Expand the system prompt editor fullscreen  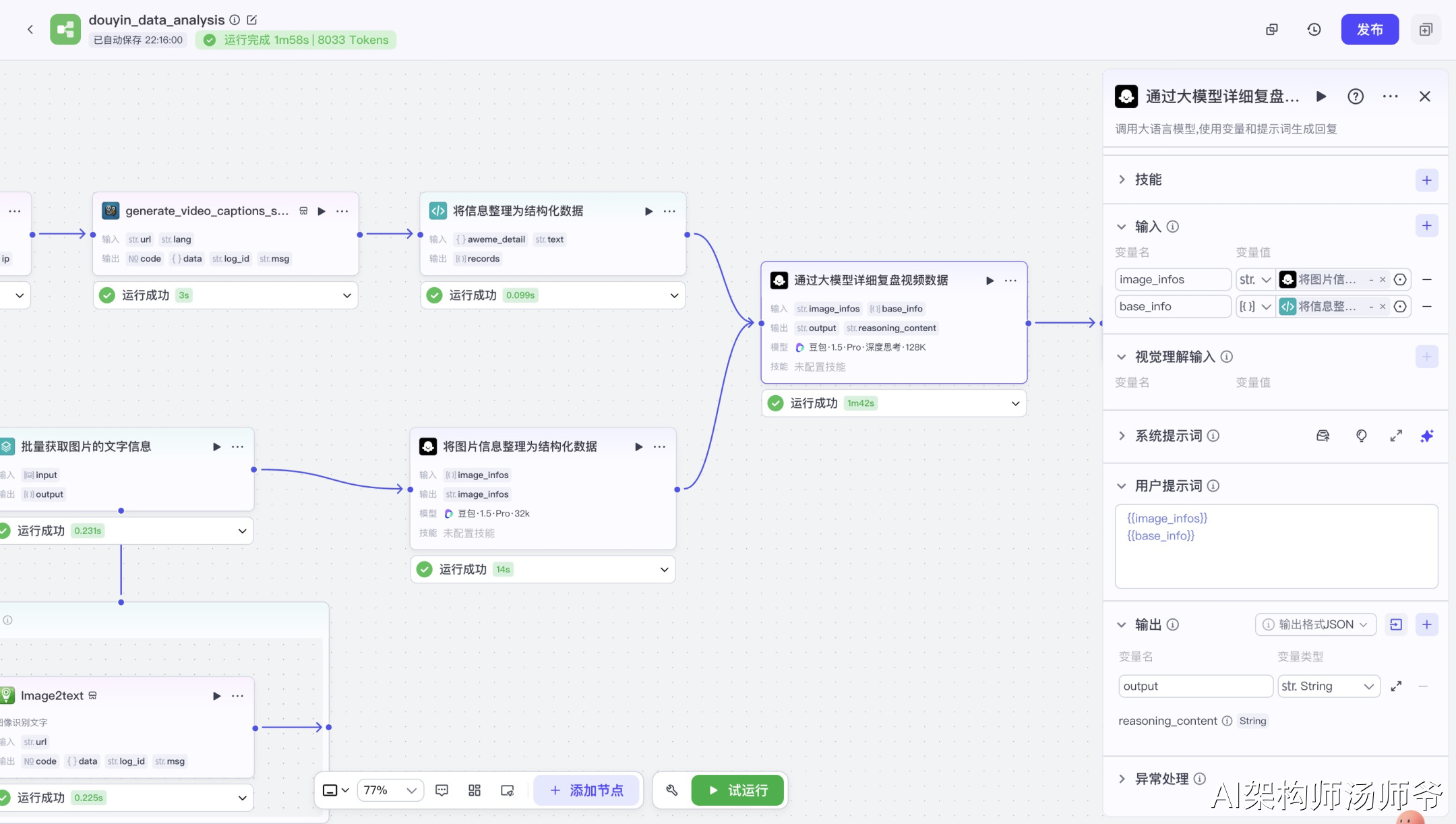(1395, 436)
